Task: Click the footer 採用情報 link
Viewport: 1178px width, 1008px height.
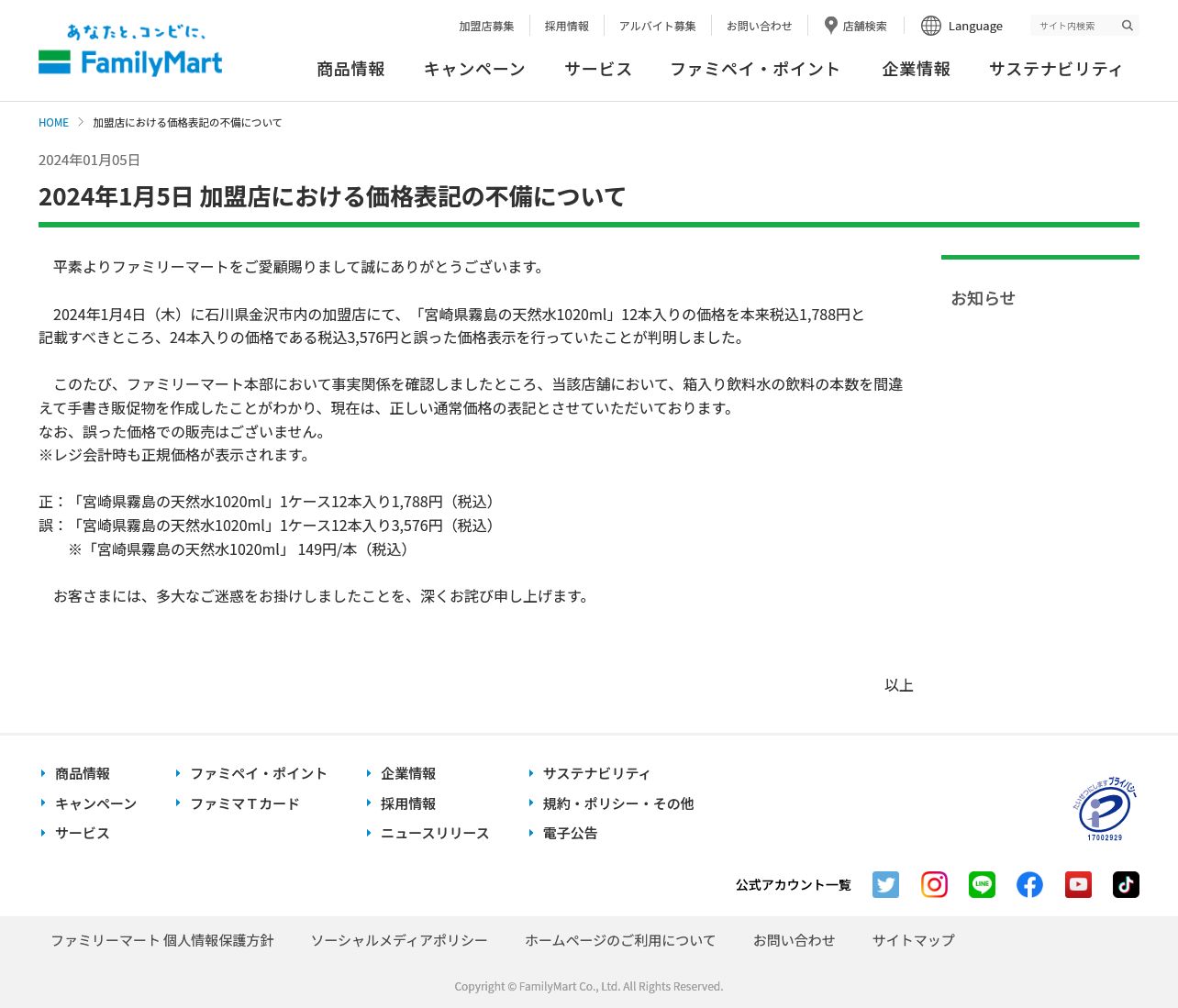Action: pos(408,803)
